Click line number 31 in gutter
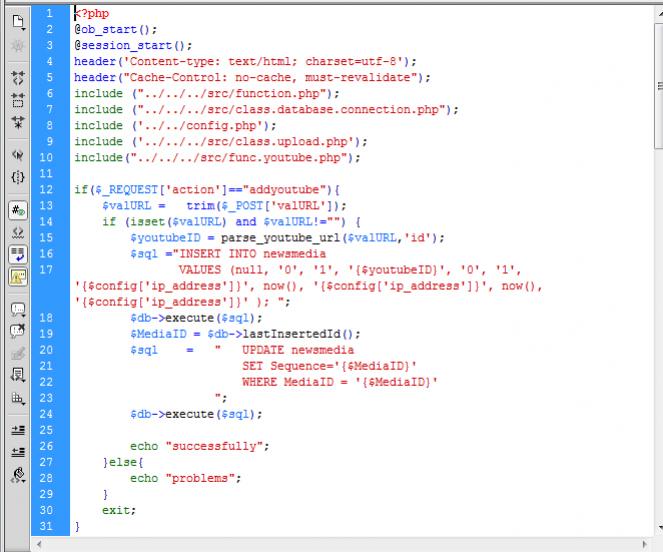The width and height of the screenshot is (663, 552). click(46, 526)
